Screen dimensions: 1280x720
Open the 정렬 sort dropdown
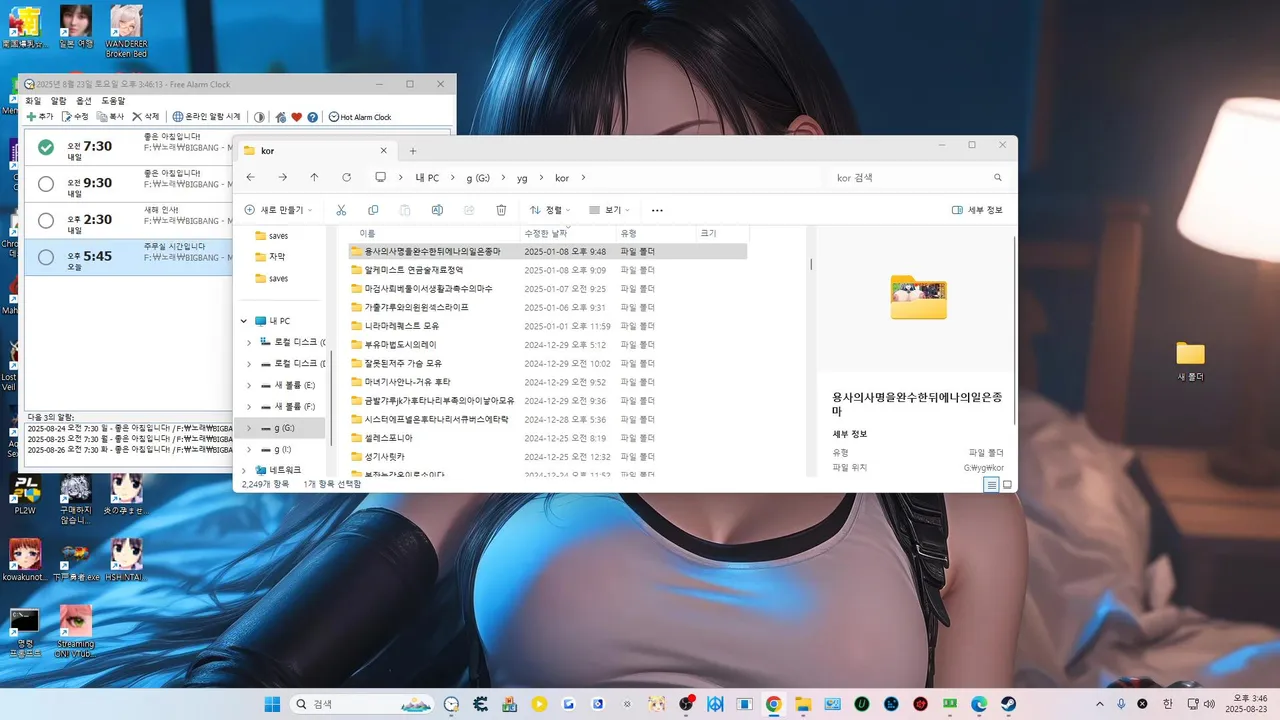click(x=550, y=210)
